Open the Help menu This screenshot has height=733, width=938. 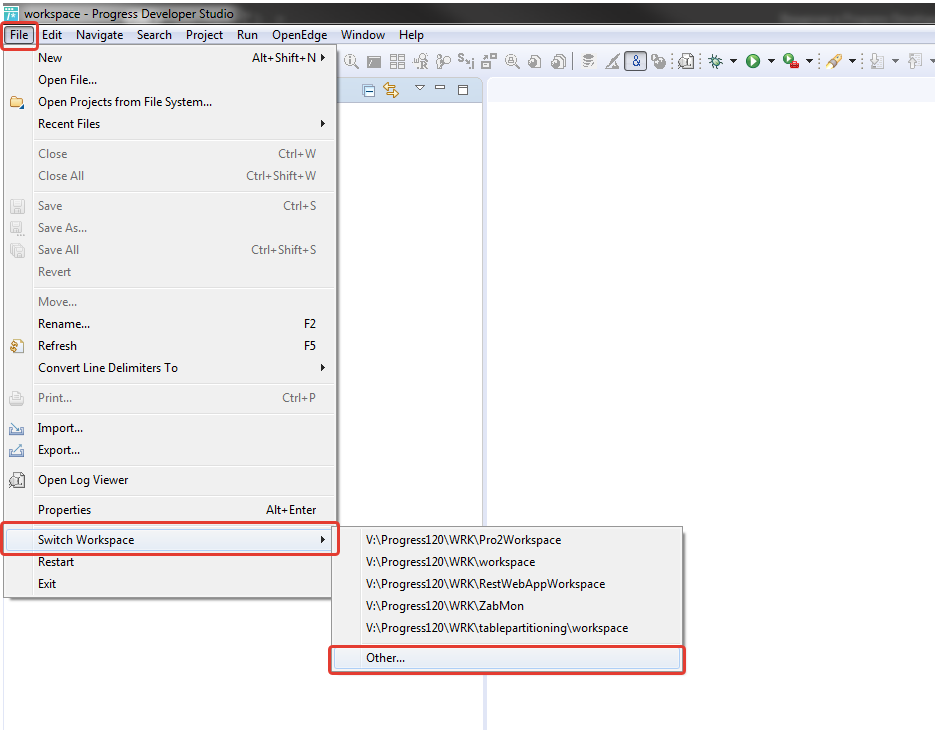point(412,35)
